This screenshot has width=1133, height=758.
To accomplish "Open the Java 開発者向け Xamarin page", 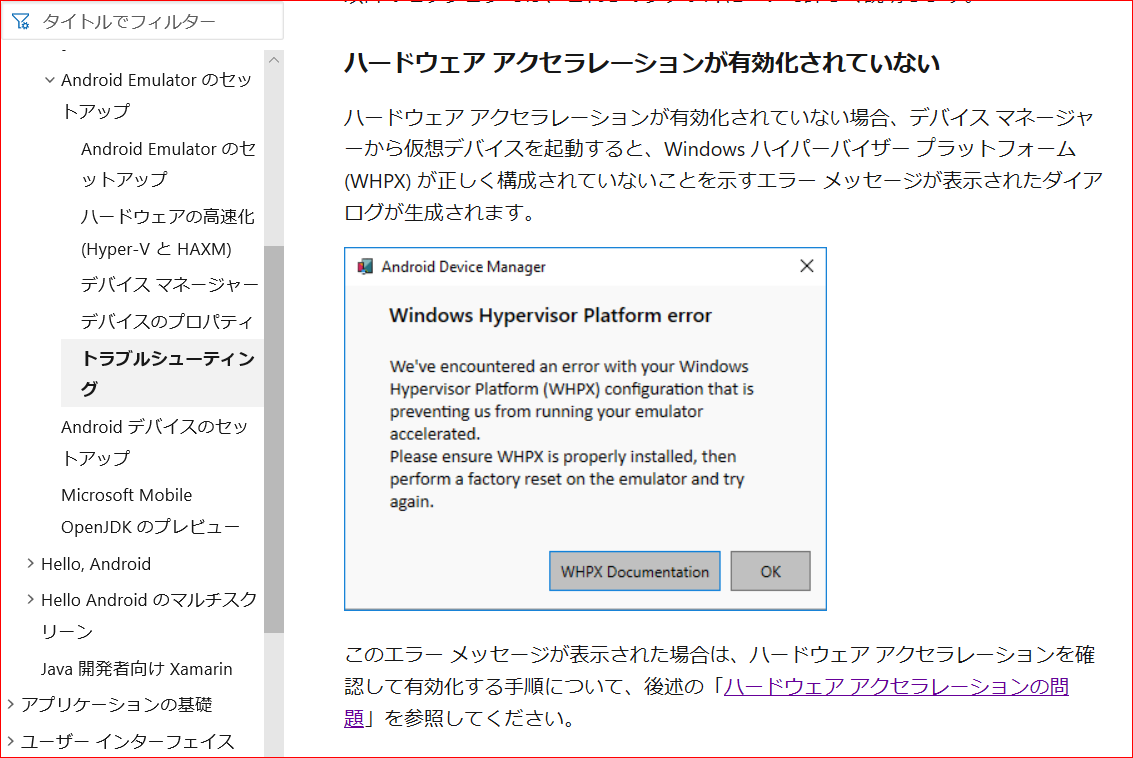I will (137, 669).
